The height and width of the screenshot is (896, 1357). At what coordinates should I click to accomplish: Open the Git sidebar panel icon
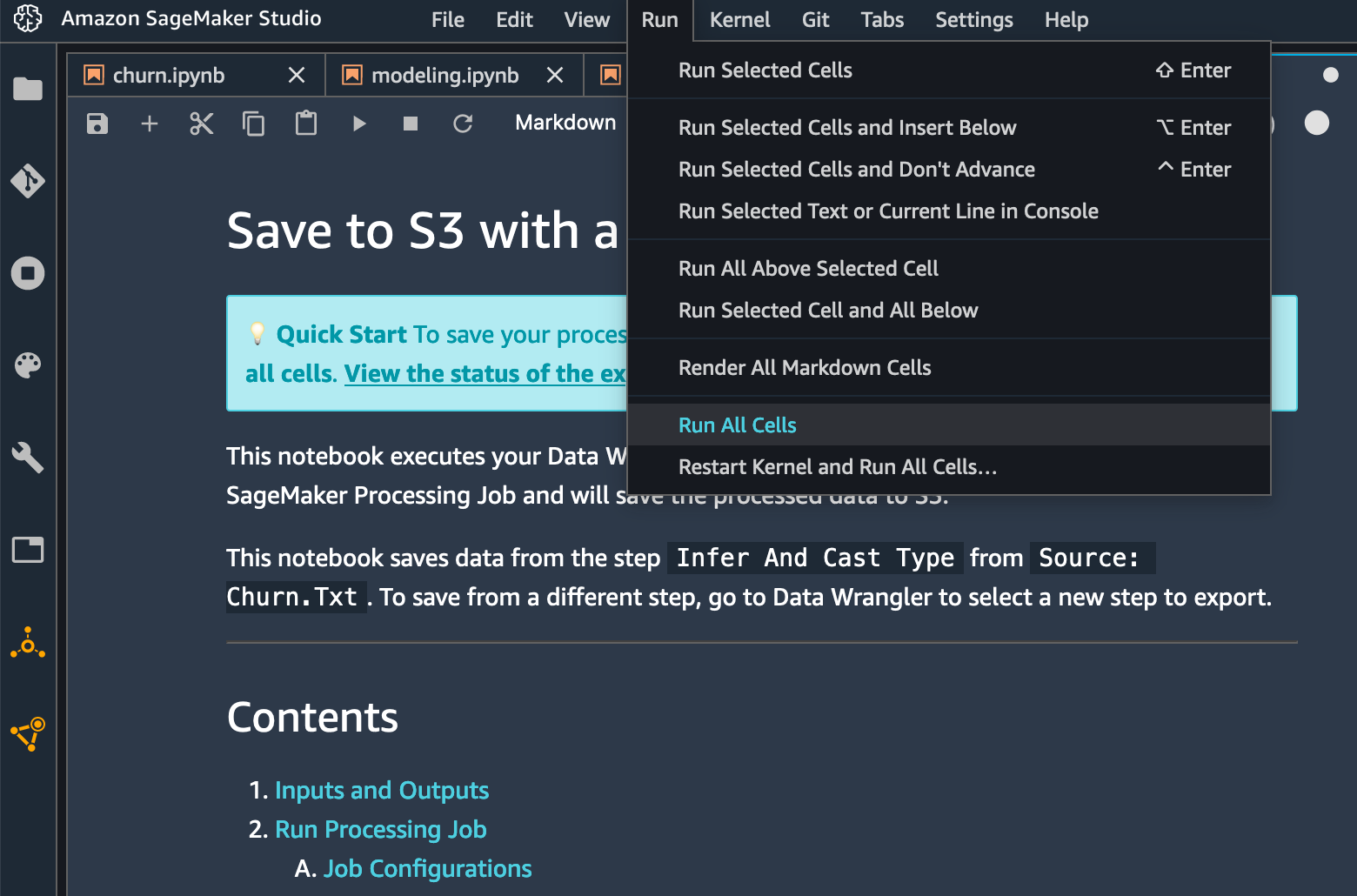[x=28, y=181]
